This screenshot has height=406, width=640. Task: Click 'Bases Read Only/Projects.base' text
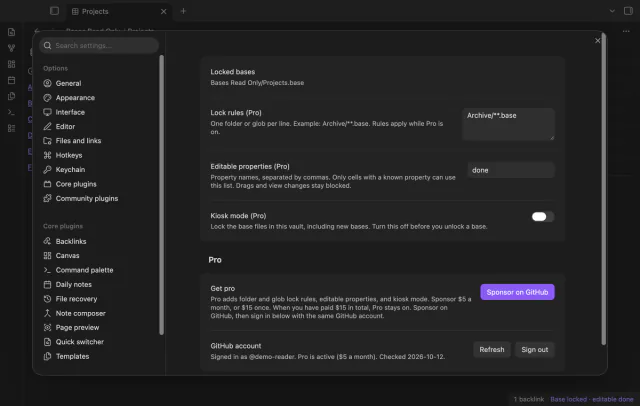pos(257,83)
